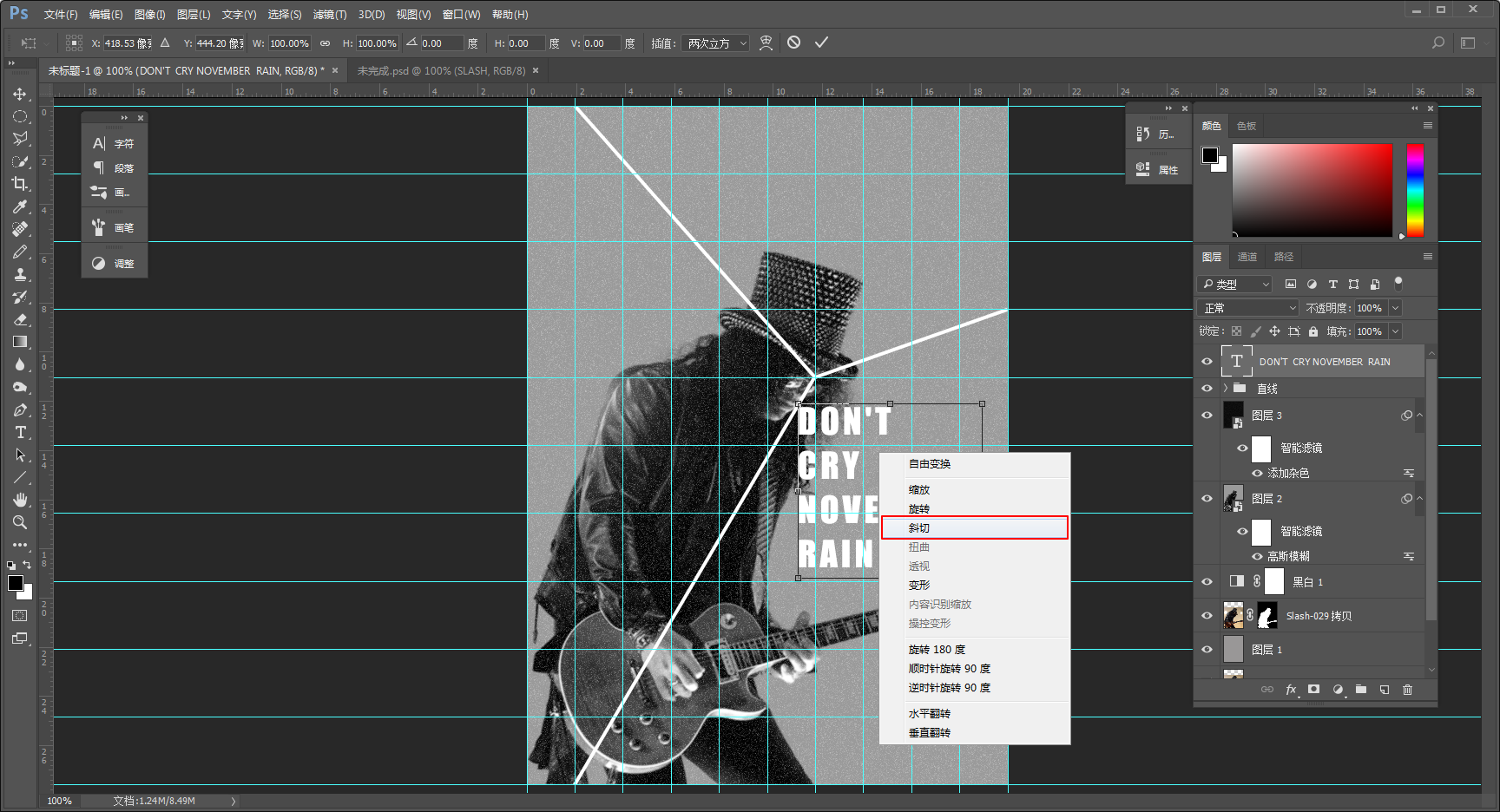Expand the 直线 layer group

pos(1225,388)
